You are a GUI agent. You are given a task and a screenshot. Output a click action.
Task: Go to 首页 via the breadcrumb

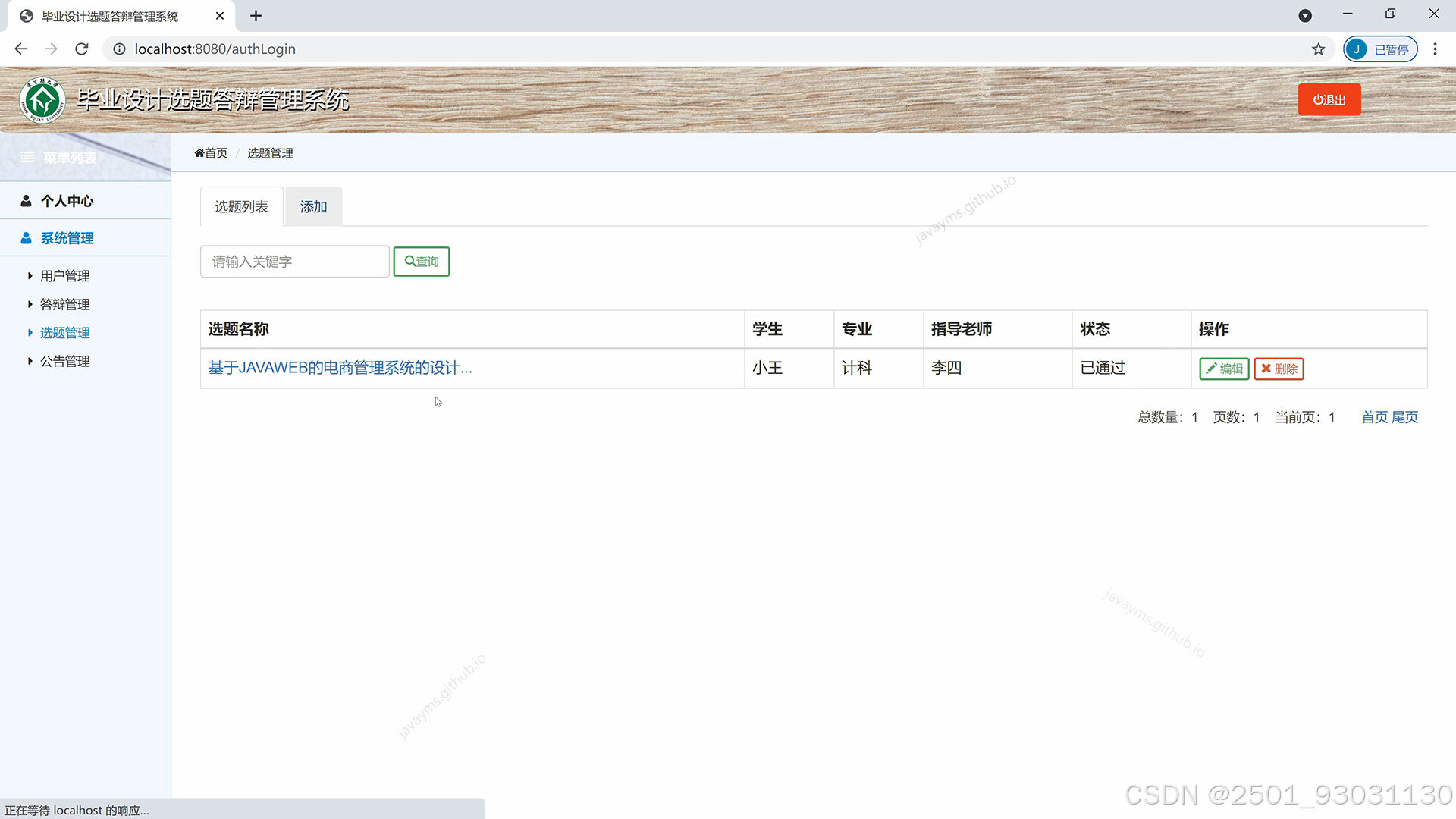click(211, 153)
